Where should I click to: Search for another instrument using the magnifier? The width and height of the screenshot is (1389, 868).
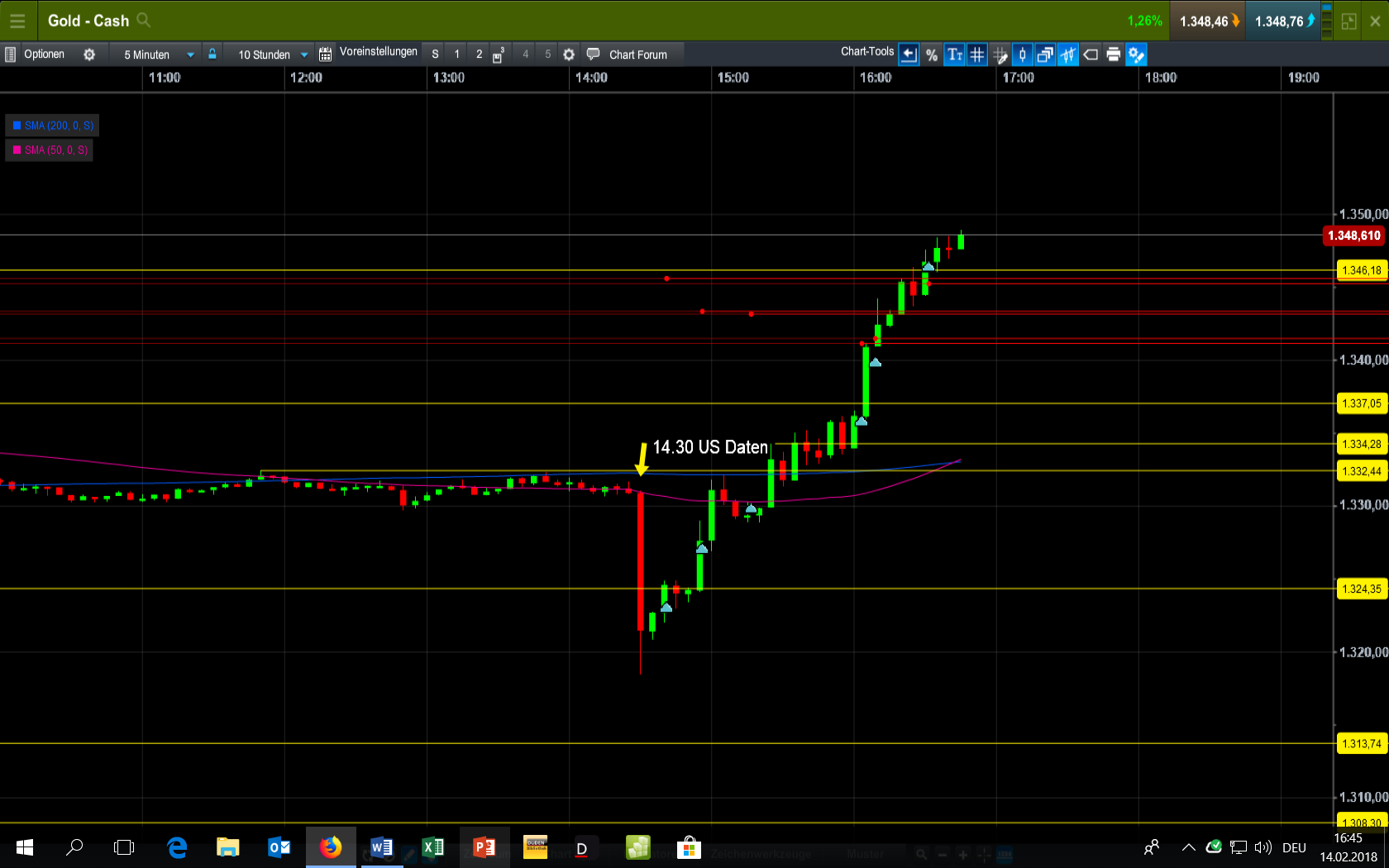143,20
